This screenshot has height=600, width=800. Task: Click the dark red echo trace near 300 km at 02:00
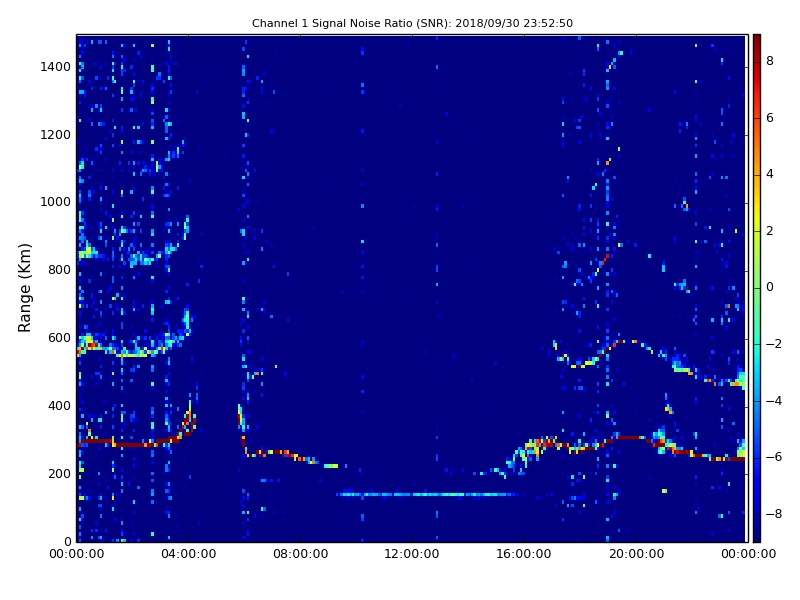point(132,443)
